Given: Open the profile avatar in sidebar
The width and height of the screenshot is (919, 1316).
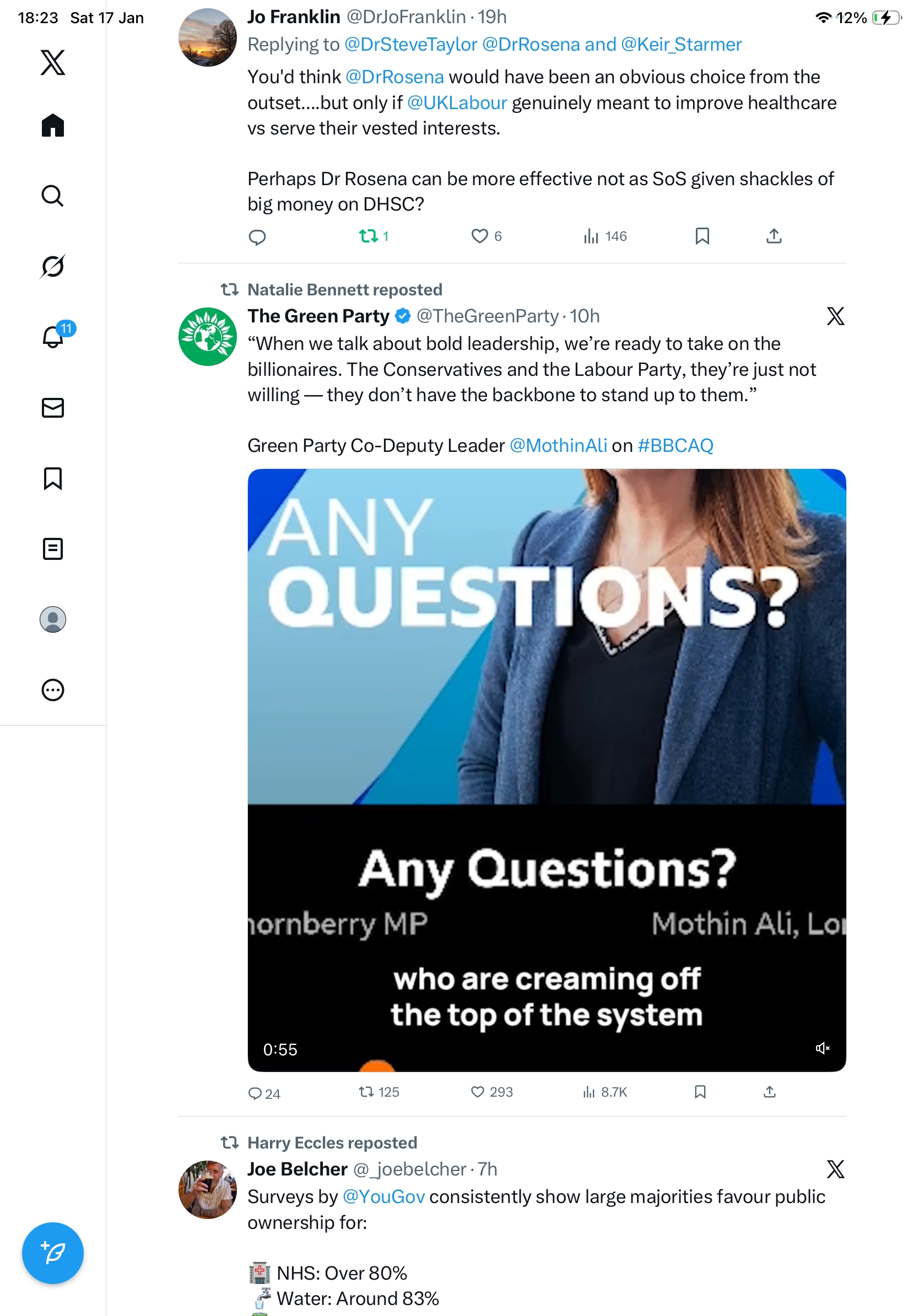Looking at the screenshot, I should pyautogui.click(x=53, y=619).
